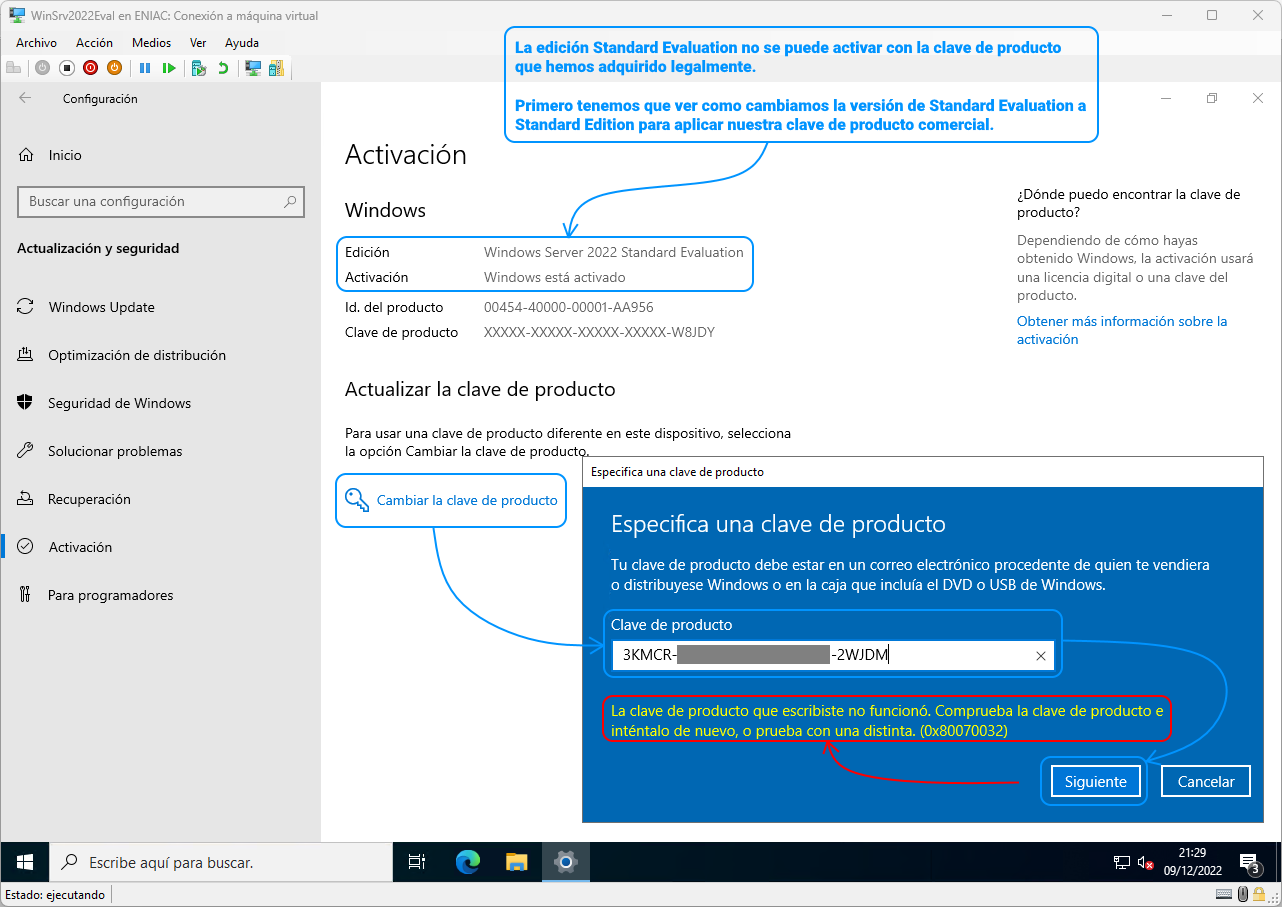
Task: Click the mouse status bar icon
Action: click(x=1244, y=895)
